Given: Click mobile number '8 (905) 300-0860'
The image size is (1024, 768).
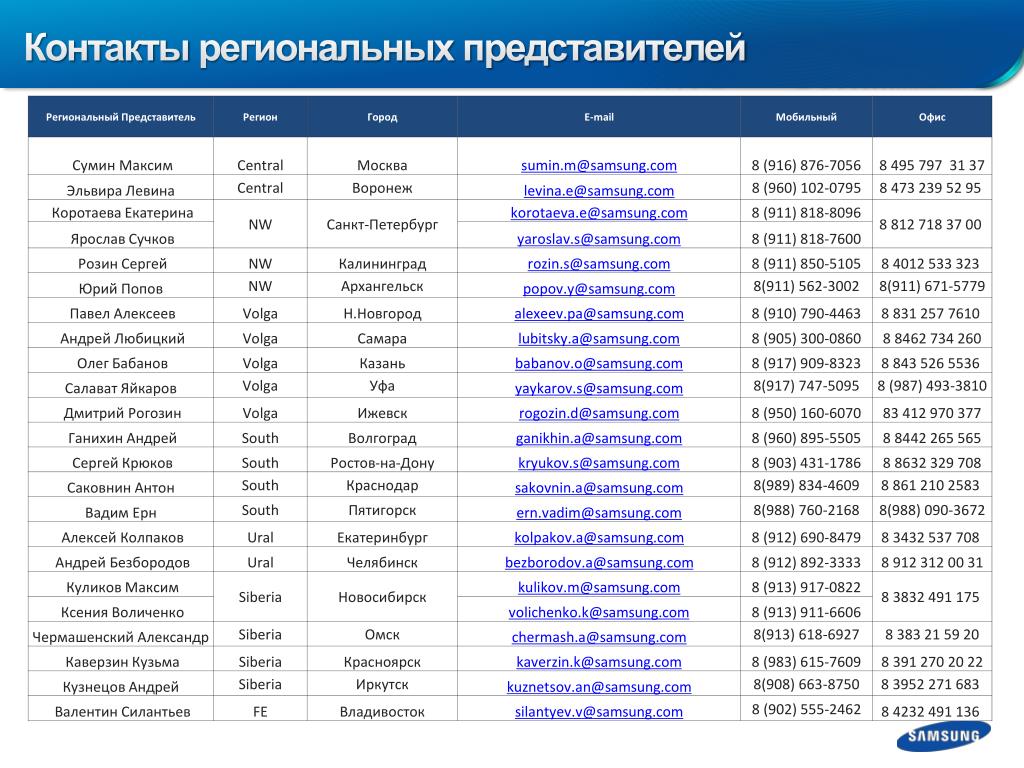Looking at the screenshot, I should [x=806, y=338].
